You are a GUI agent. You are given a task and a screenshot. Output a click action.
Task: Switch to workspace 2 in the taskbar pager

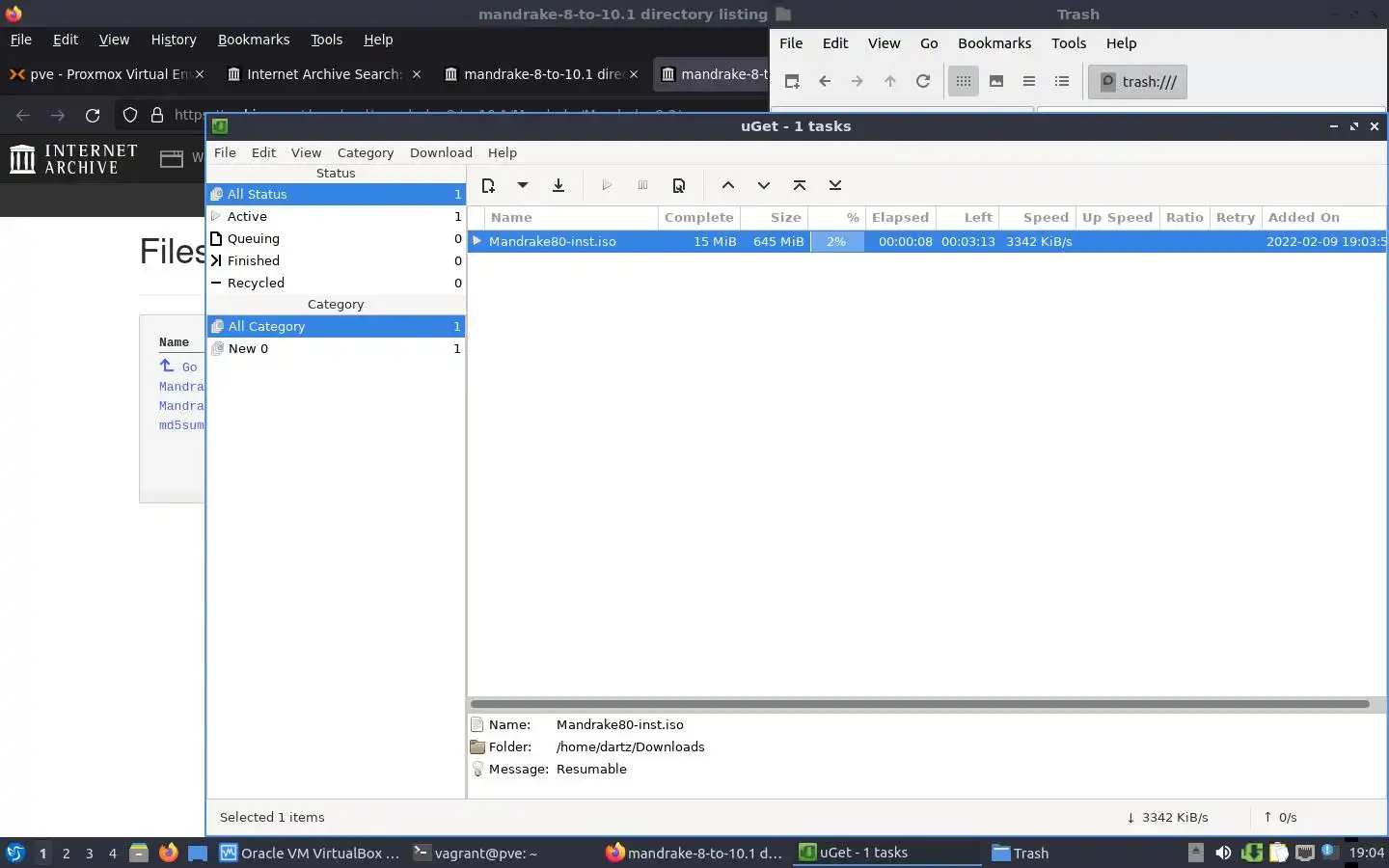point(66,853)
